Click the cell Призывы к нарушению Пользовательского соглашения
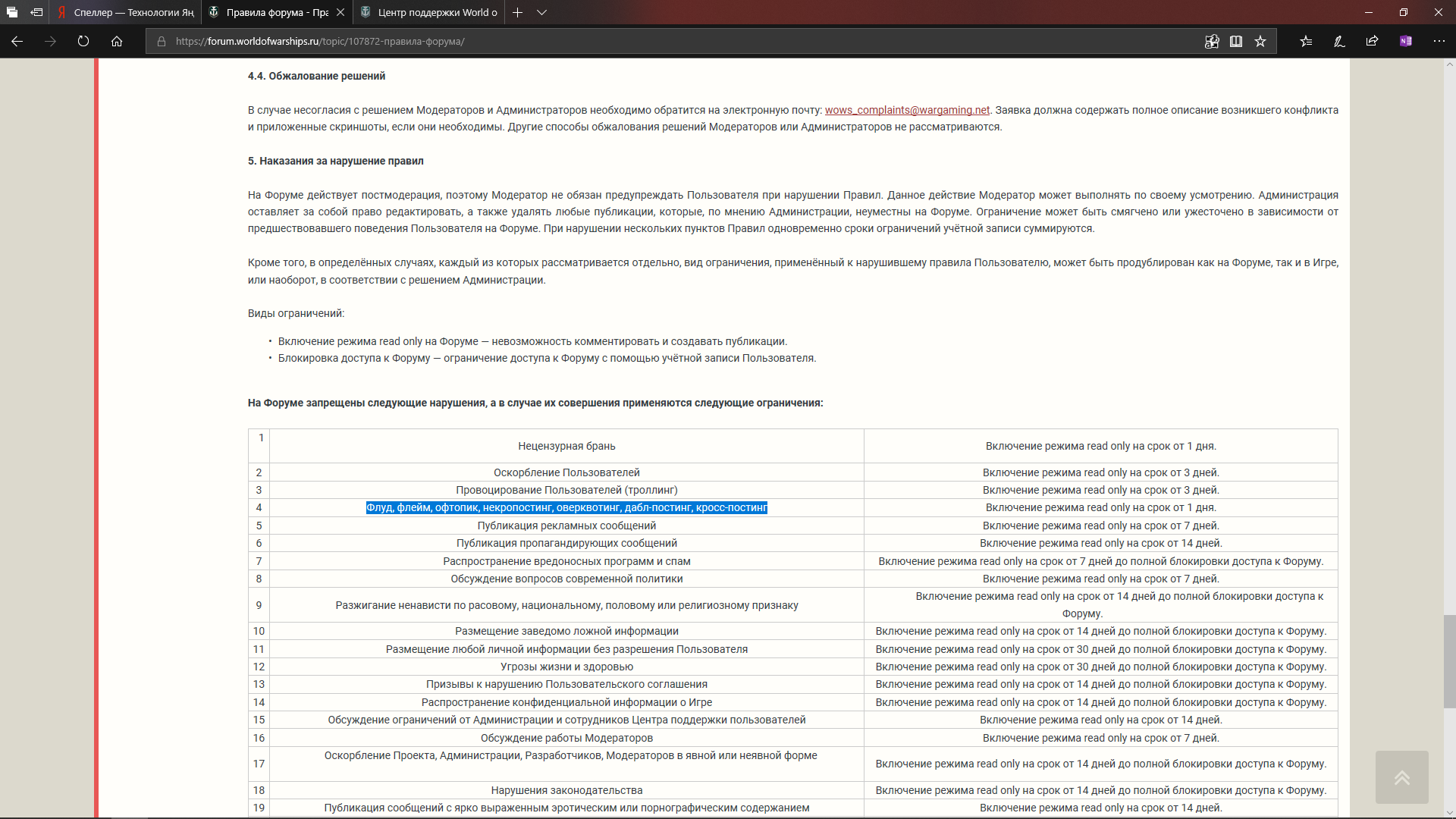 point(566,684)
